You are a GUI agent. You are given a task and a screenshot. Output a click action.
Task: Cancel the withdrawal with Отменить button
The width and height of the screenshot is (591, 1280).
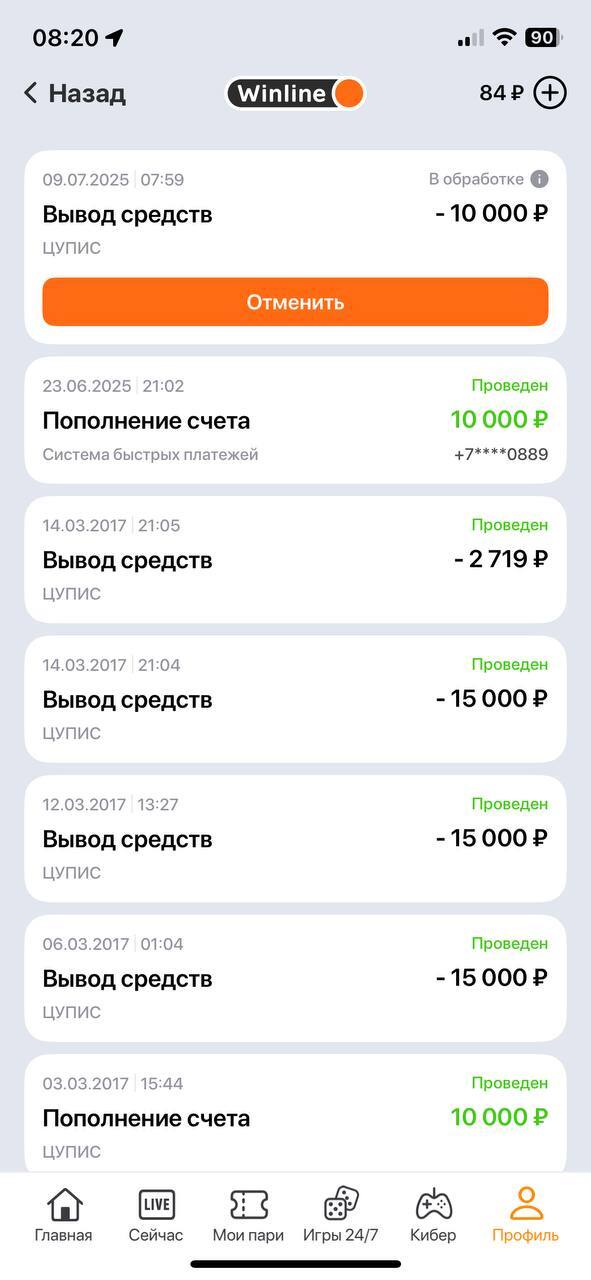[295, 302]
